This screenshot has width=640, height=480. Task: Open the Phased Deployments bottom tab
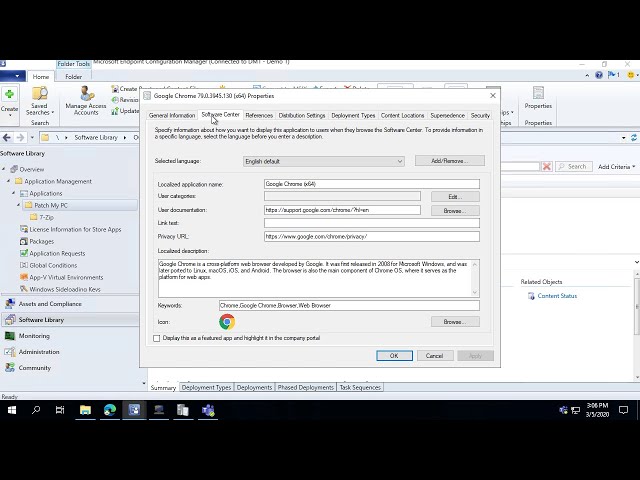(x=306, y=387)
